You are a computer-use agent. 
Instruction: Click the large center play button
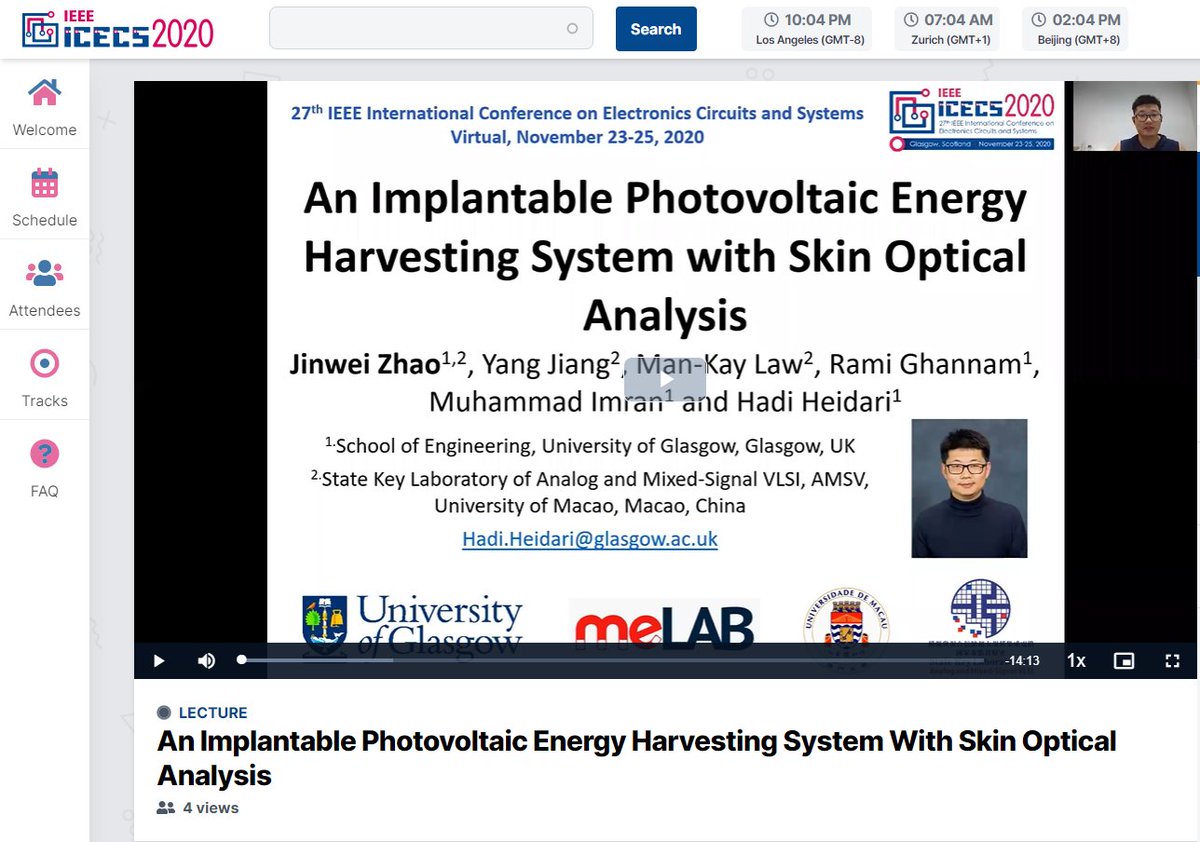[665, 379]
